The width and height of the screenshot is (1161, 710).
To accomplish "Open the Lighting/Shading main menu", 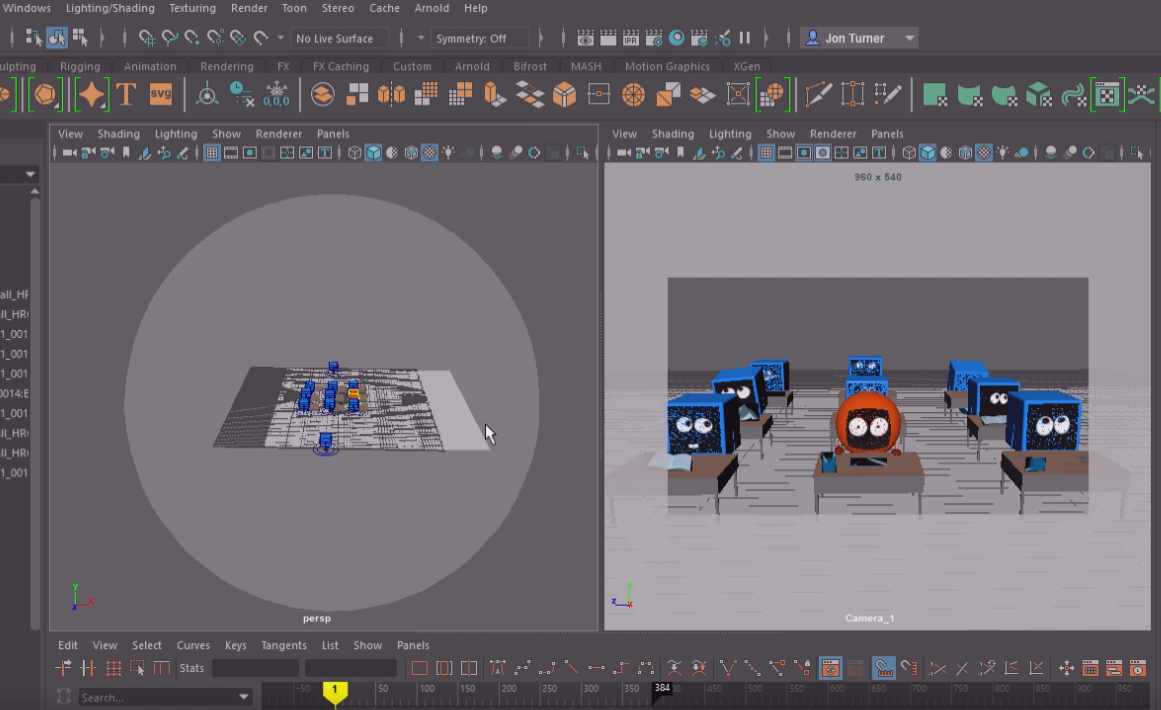I will (110, 8).
